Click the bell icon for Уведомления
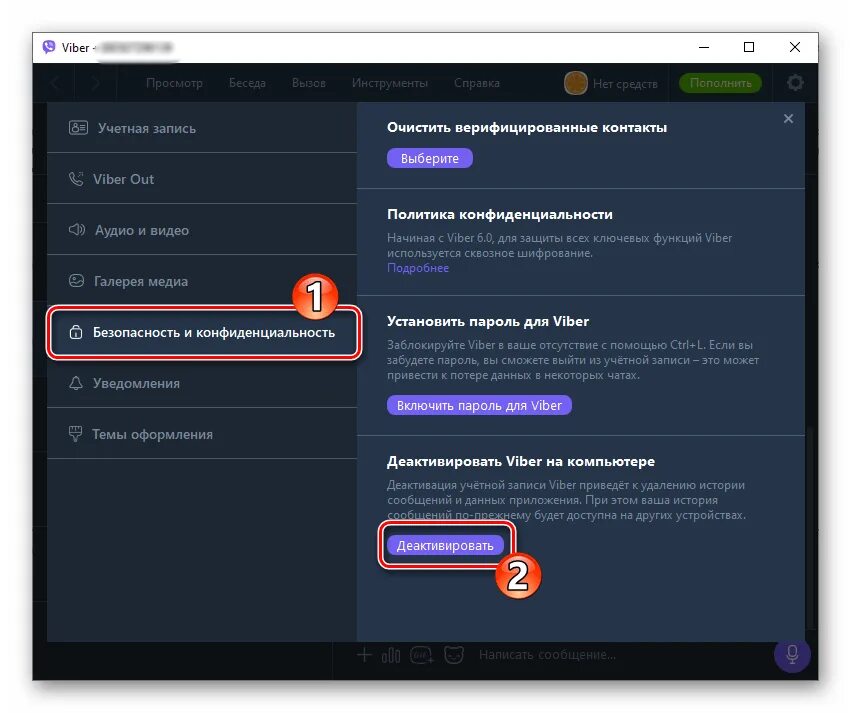The image size is (851, 713). [76, 383]
